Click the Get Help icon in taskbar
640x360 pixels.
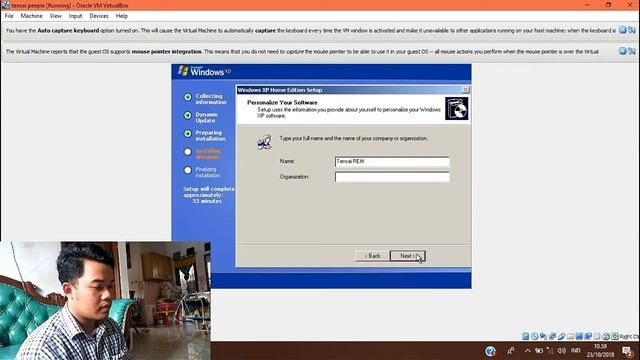click(490, 351)
